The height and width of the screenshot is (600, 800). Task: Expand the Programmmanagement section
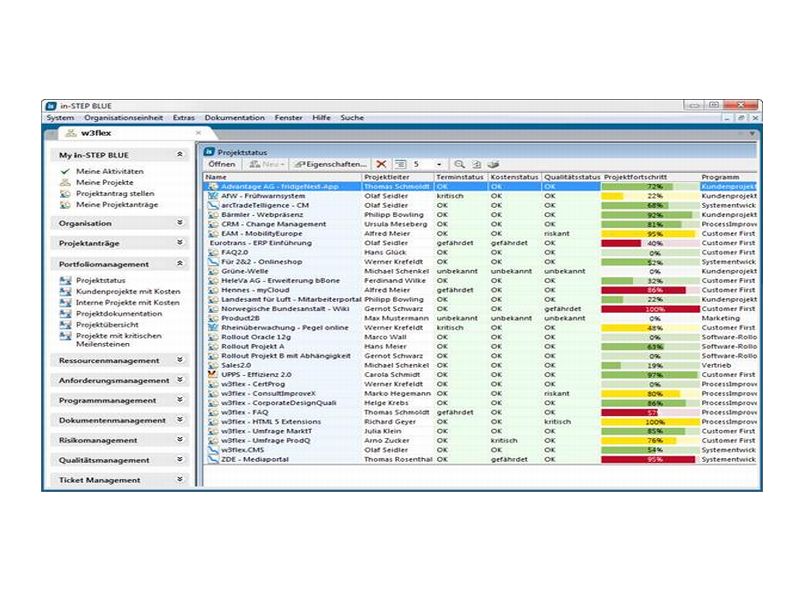tap(180, 400)
